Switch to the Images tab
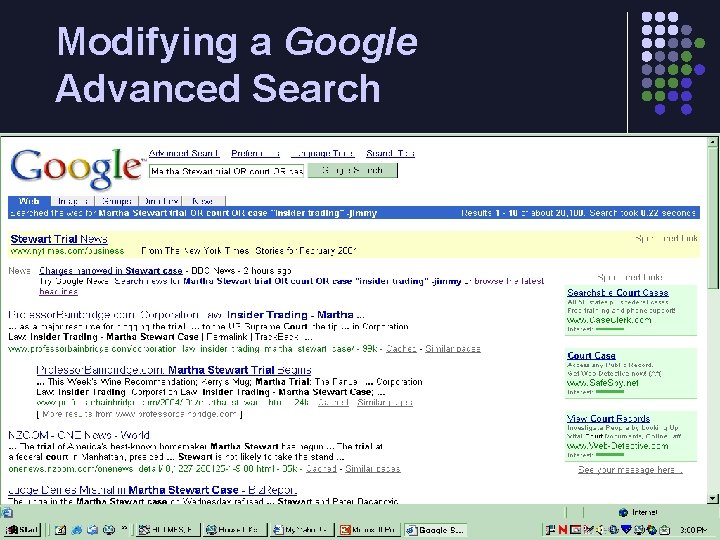This screenshot has width=720, height=540. point(73,201)
